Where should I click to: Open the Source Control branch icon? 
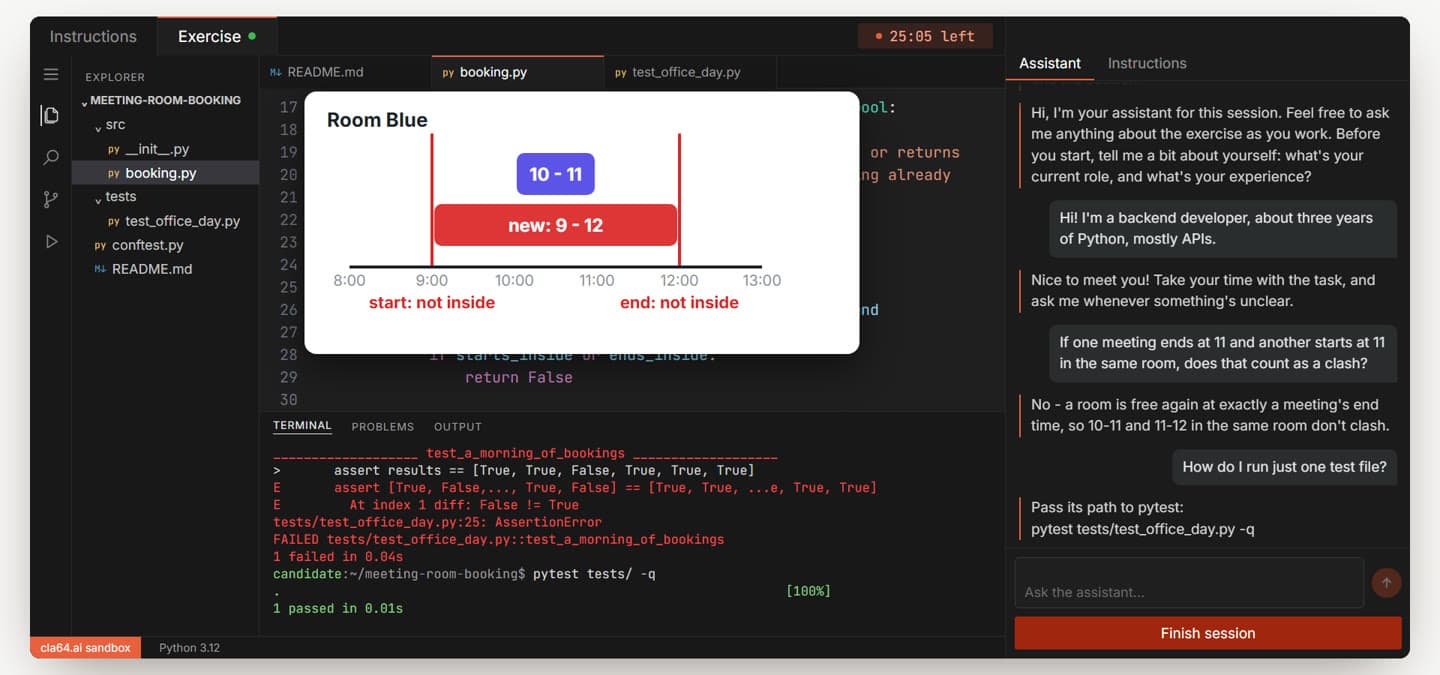coord(51,200)
